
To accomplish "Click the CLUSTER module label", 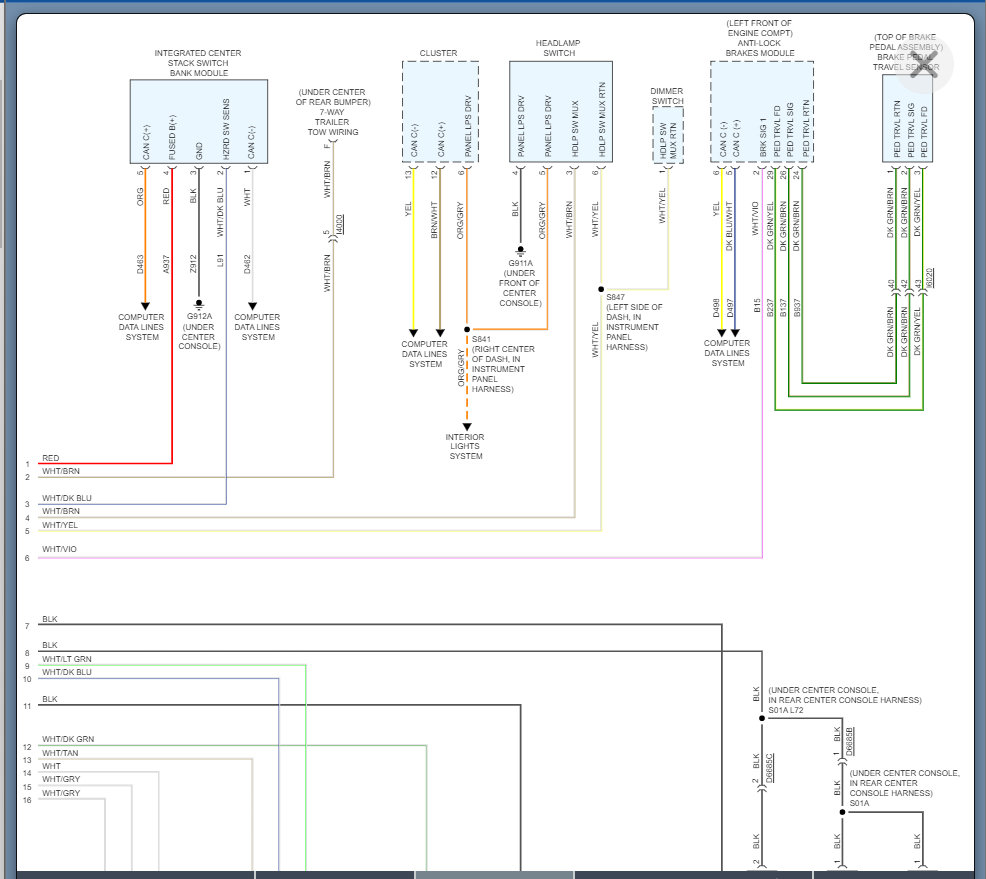I will pos(438,53).
